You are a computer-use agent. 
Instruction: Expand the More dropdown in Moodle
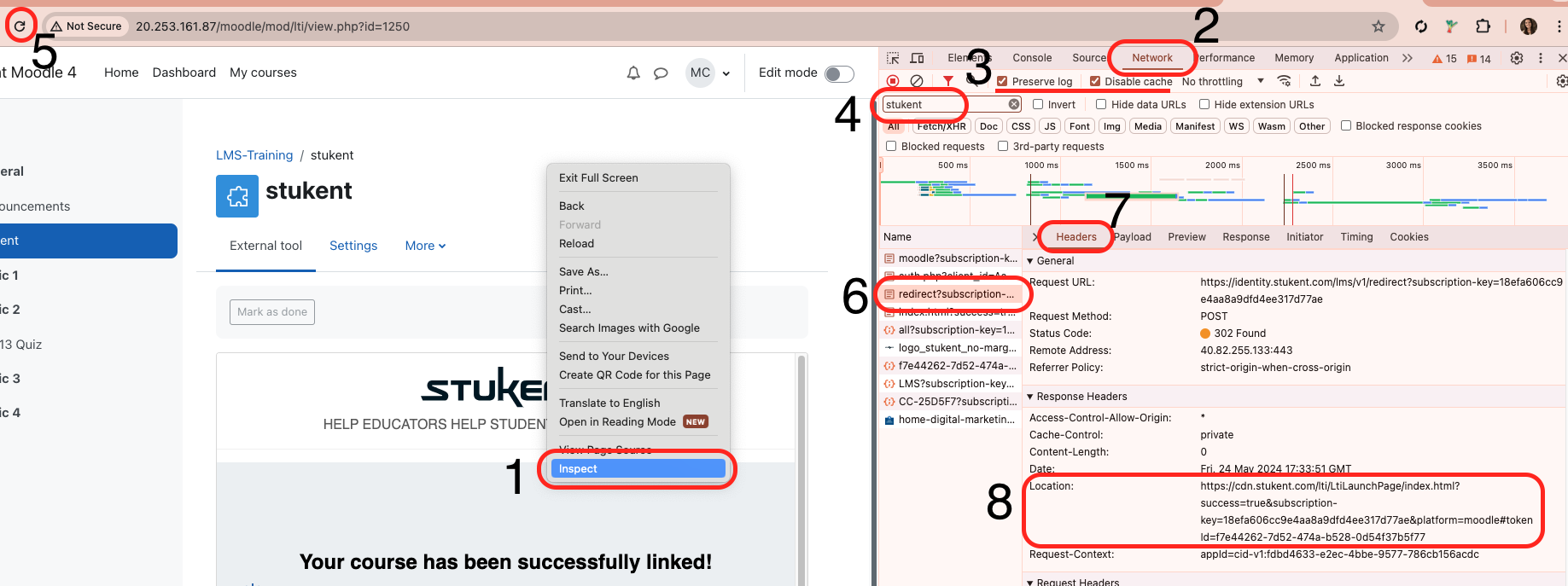point(425,246)
